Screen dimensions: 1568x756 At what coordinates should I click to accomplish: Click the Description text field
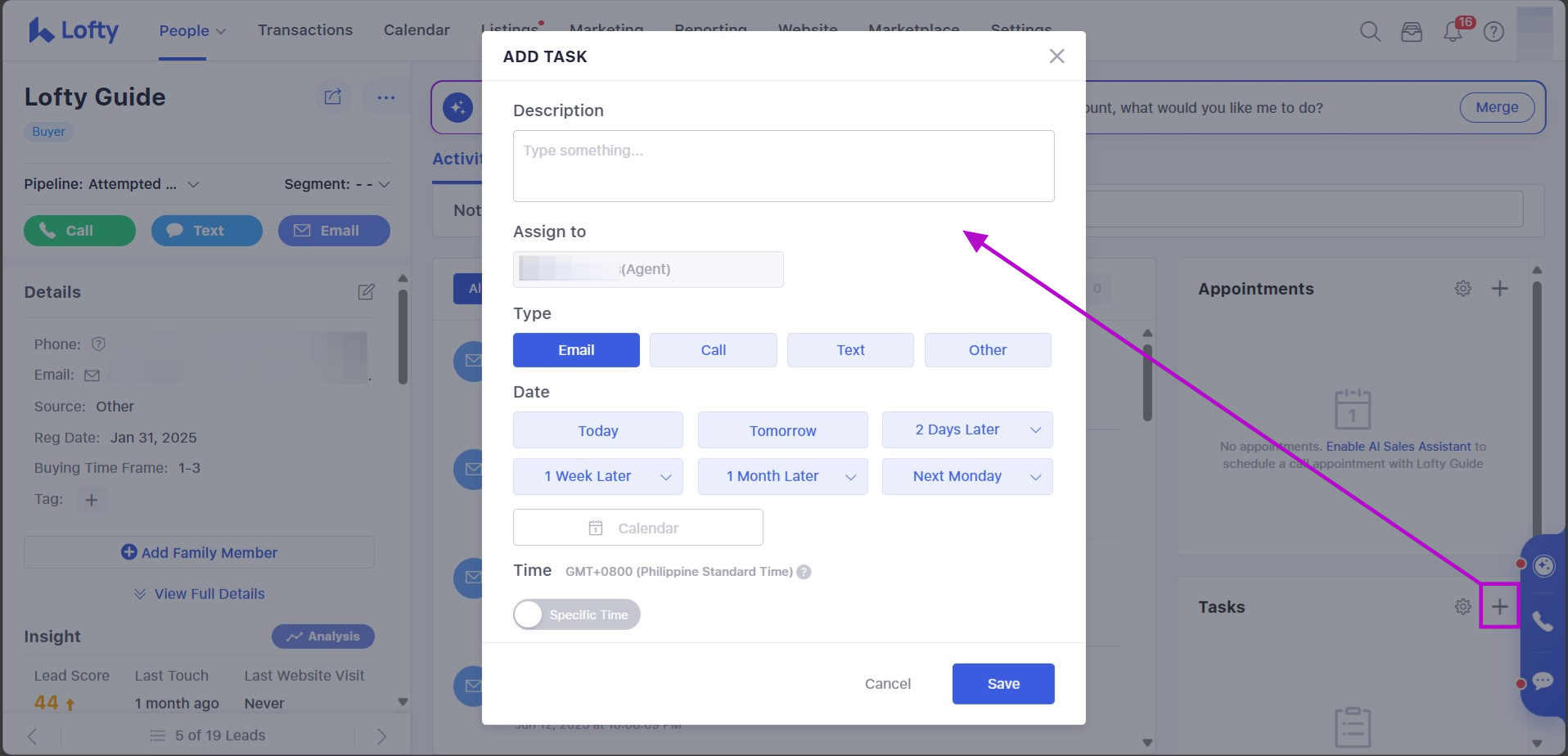click(783, 166)
